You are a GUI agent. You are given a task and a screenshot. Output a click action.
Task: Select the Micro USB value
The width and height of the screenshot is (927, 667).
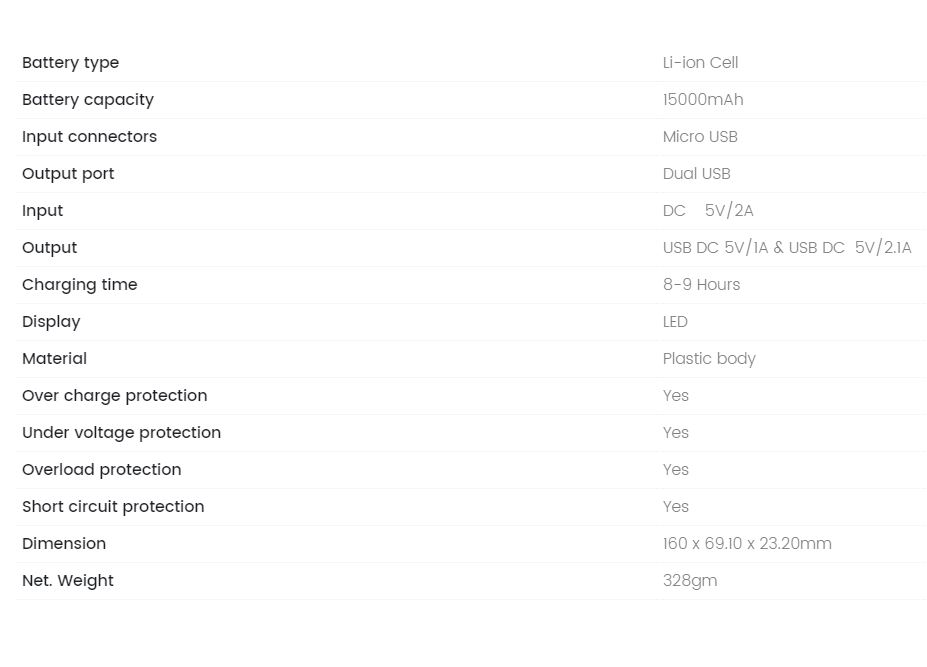click(x=700, y=137)
